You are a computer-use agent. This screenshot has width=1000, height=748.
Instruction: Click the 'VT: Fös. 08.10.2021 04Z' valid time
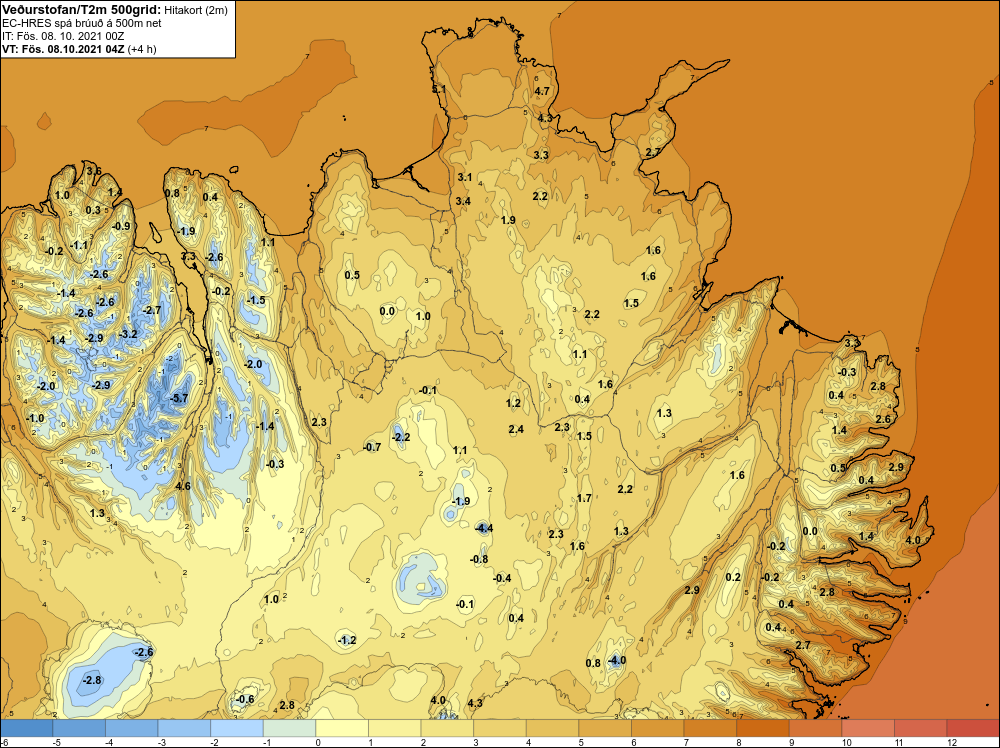(64, 49)
